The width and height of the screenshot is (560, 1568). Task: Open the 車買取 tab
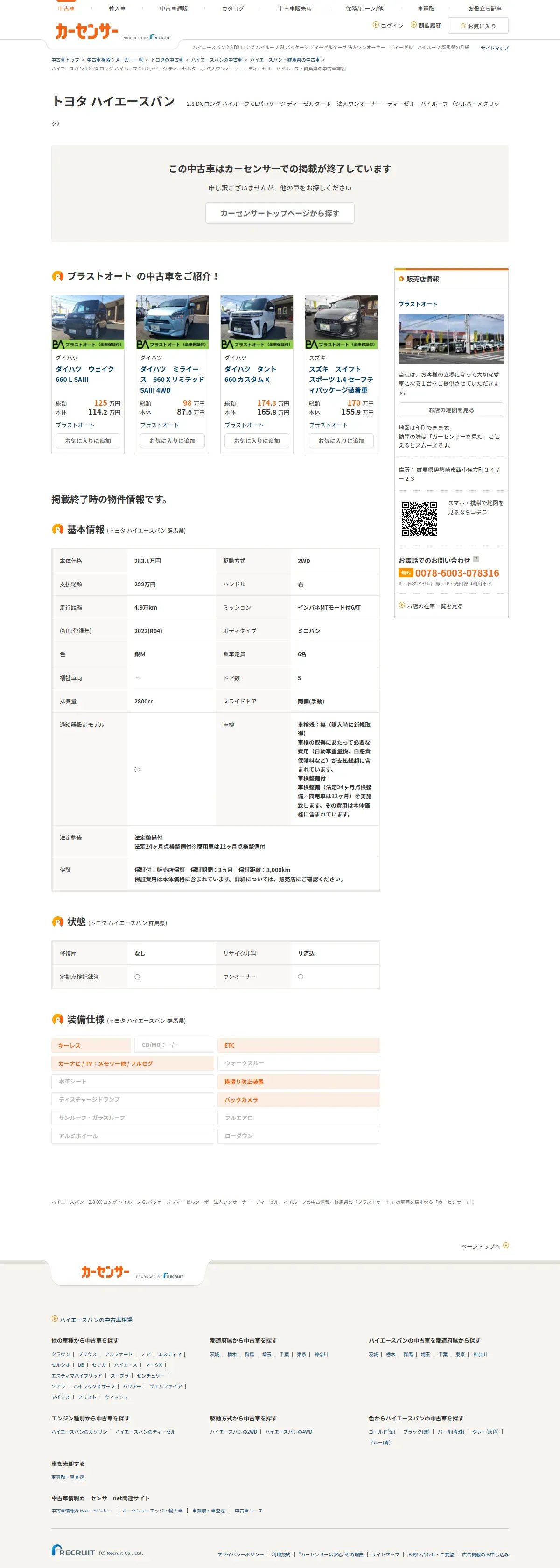click(426, 8)
